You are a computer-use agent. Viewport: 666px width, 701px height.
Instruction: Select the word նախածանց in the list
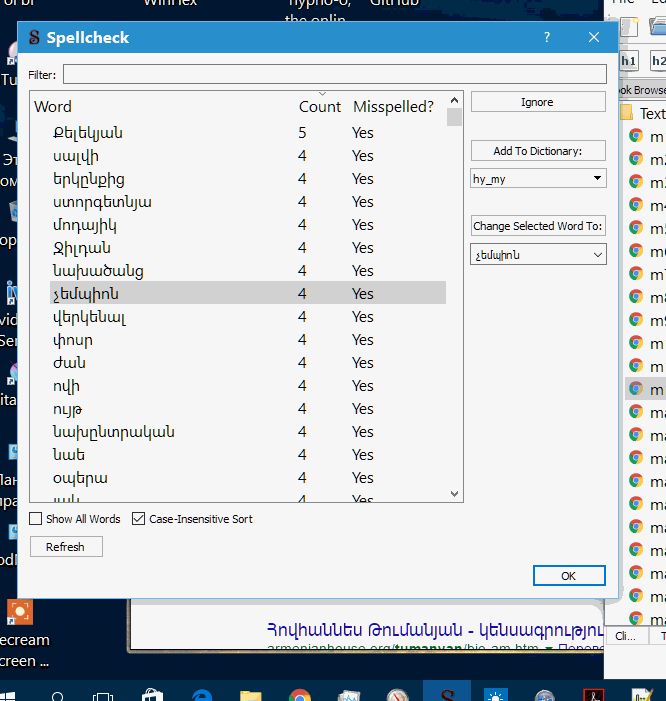[x=98, y=271]
